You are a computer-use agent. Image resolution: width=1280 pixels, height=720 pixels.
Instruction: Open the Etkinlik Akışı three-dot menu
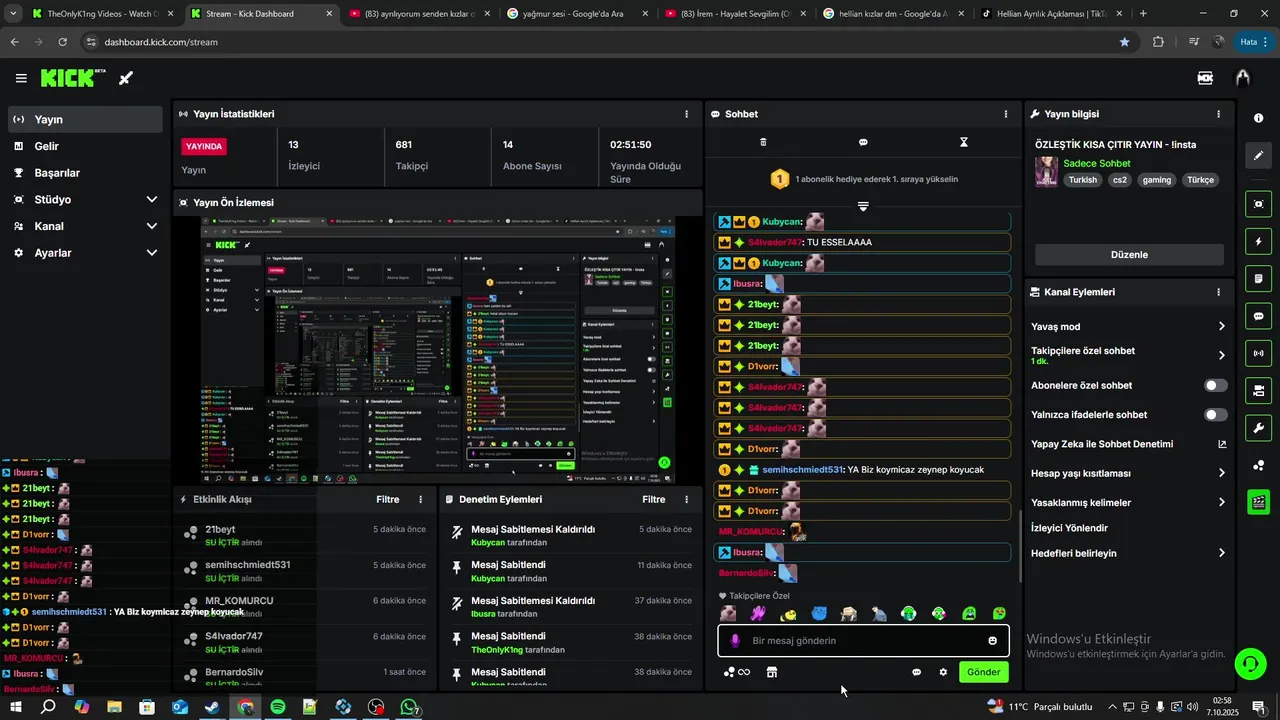pyautogui.click(x=420, y=499)
